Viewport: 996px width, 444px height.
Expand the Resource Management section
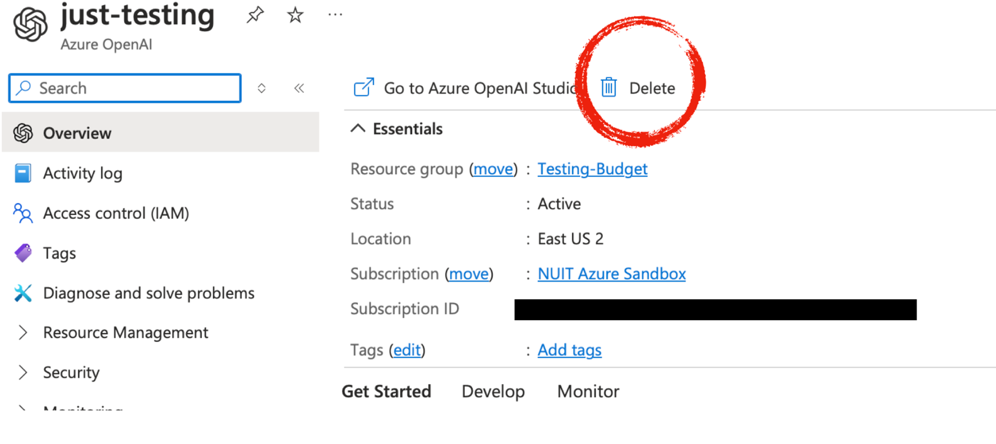coord(125,332)
